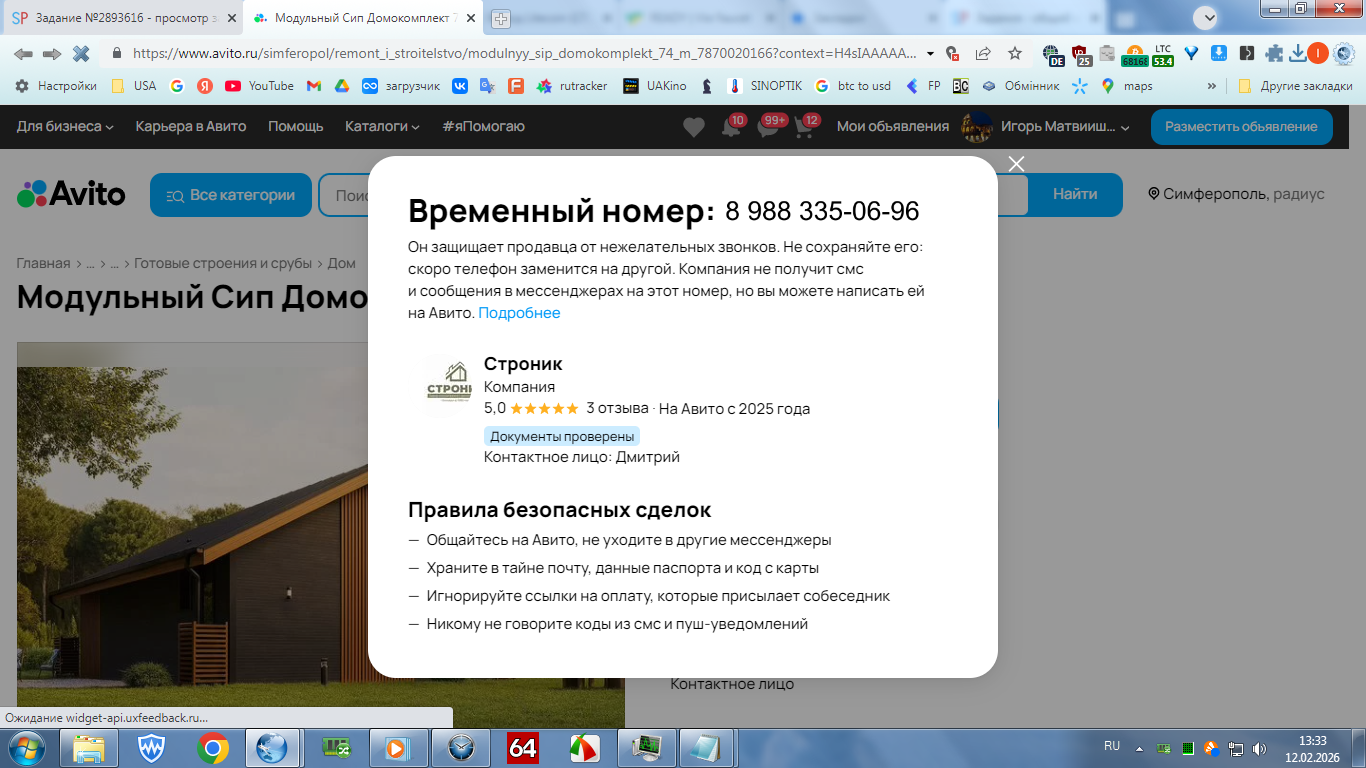
Task: Open the YouTube bookmark
Action: 260,86
